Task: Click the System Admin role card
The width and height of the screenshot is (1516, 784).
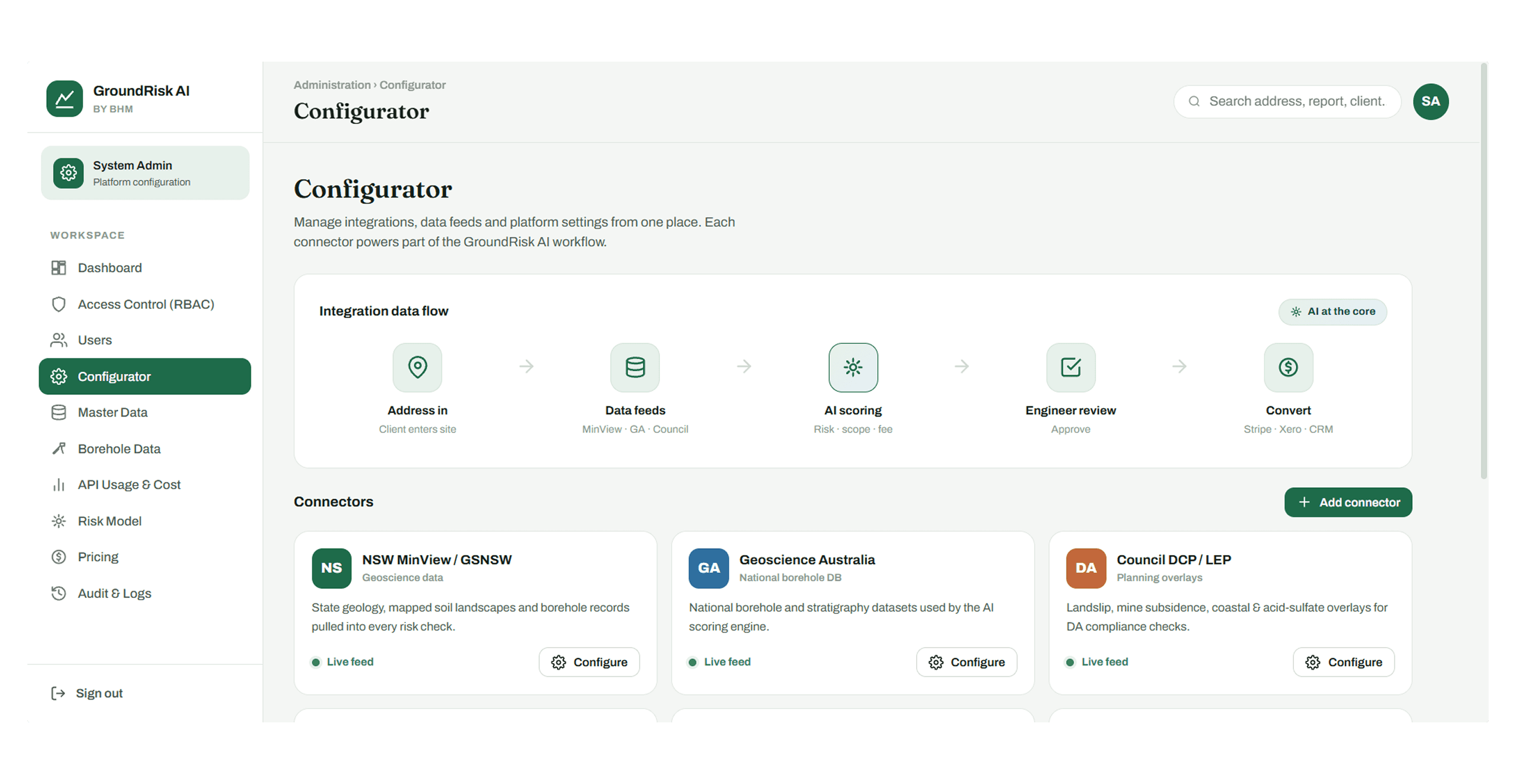Action: [x=146, y=173]
